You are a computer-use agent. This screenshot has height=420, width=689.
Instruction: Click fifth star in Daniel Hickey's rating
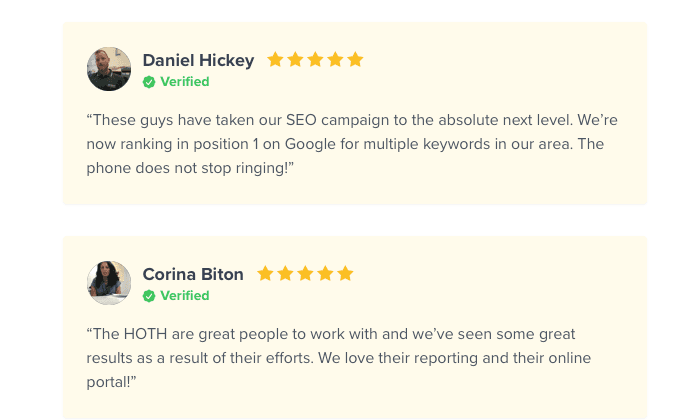(x=355, y=60)
